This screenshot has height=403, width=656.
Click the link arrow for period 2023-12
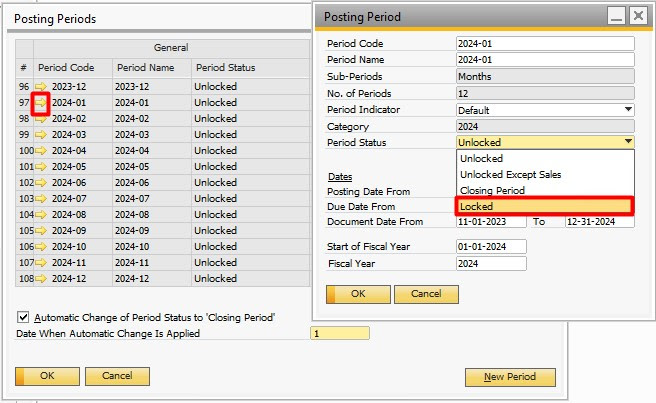tap(41, 87)
